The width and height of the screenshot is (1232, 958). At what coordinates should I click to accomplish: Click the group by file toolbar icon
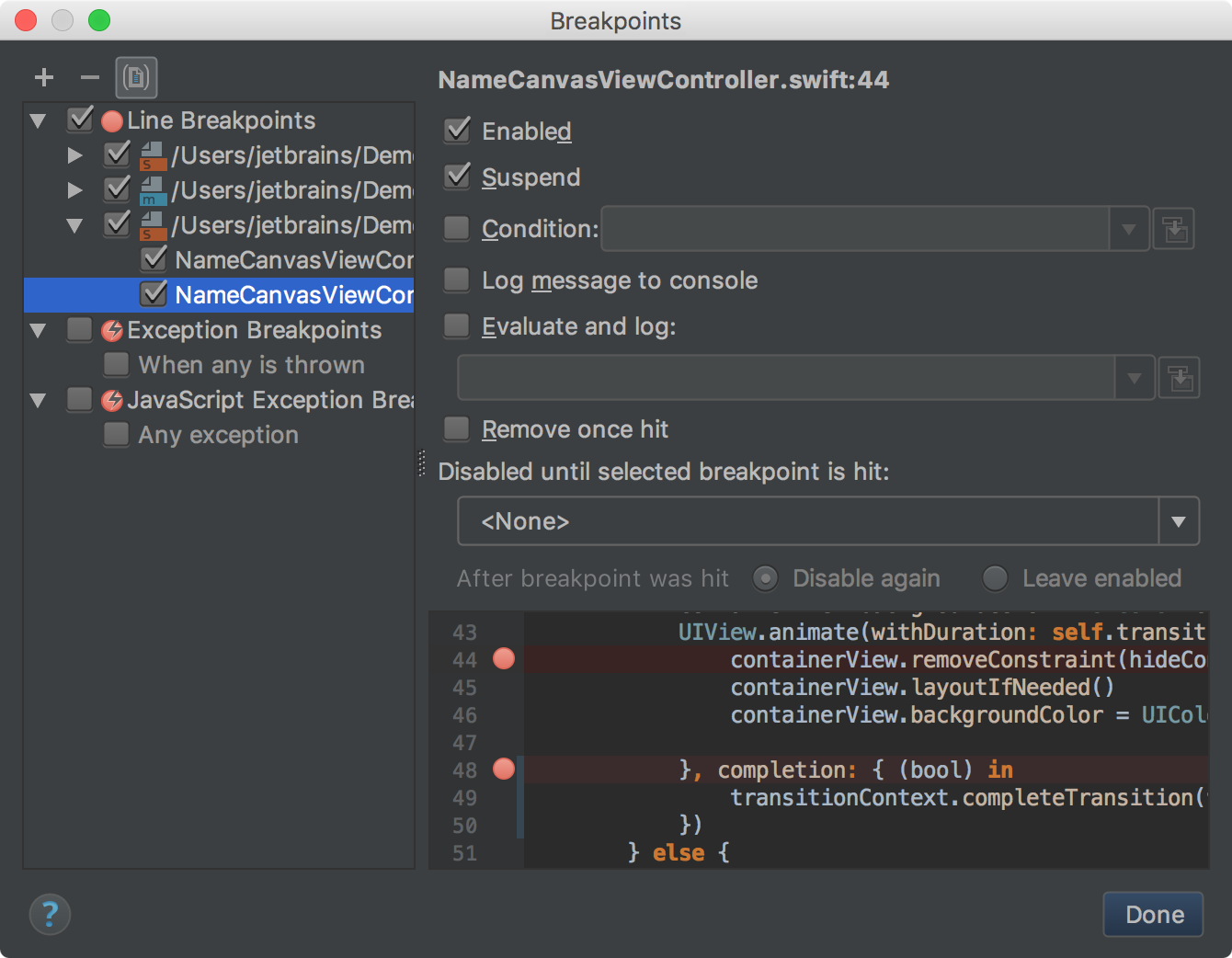(x=136, y=77)
